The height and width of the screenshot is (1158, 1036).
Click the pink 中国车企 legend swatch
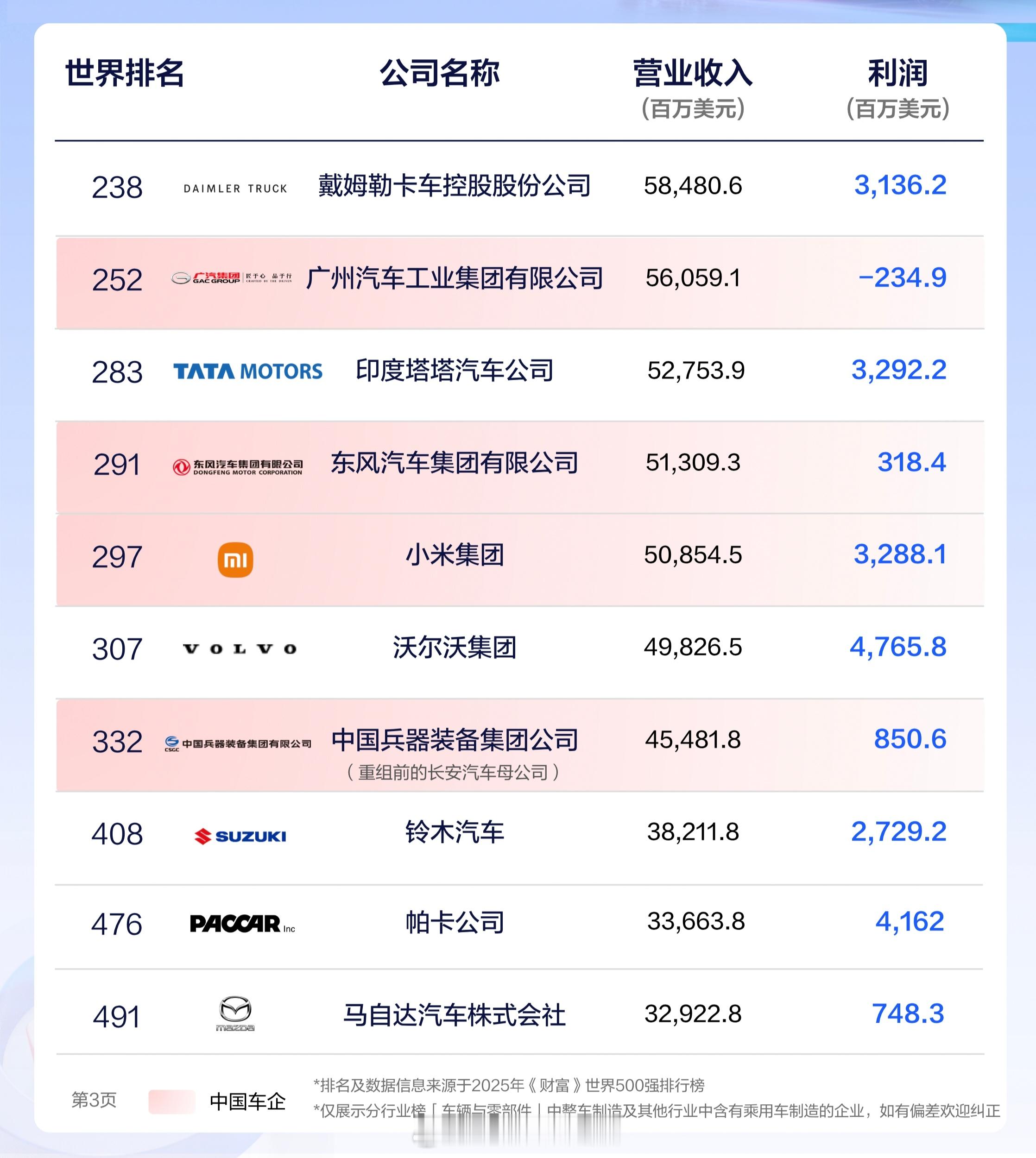pos(172,1101)
